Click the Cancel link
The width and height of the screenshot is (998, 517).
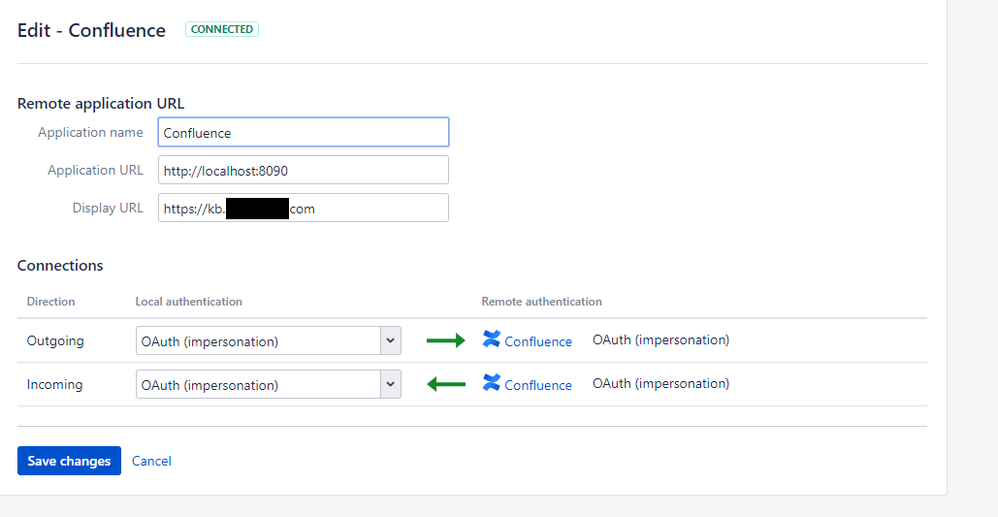[151, 461]
